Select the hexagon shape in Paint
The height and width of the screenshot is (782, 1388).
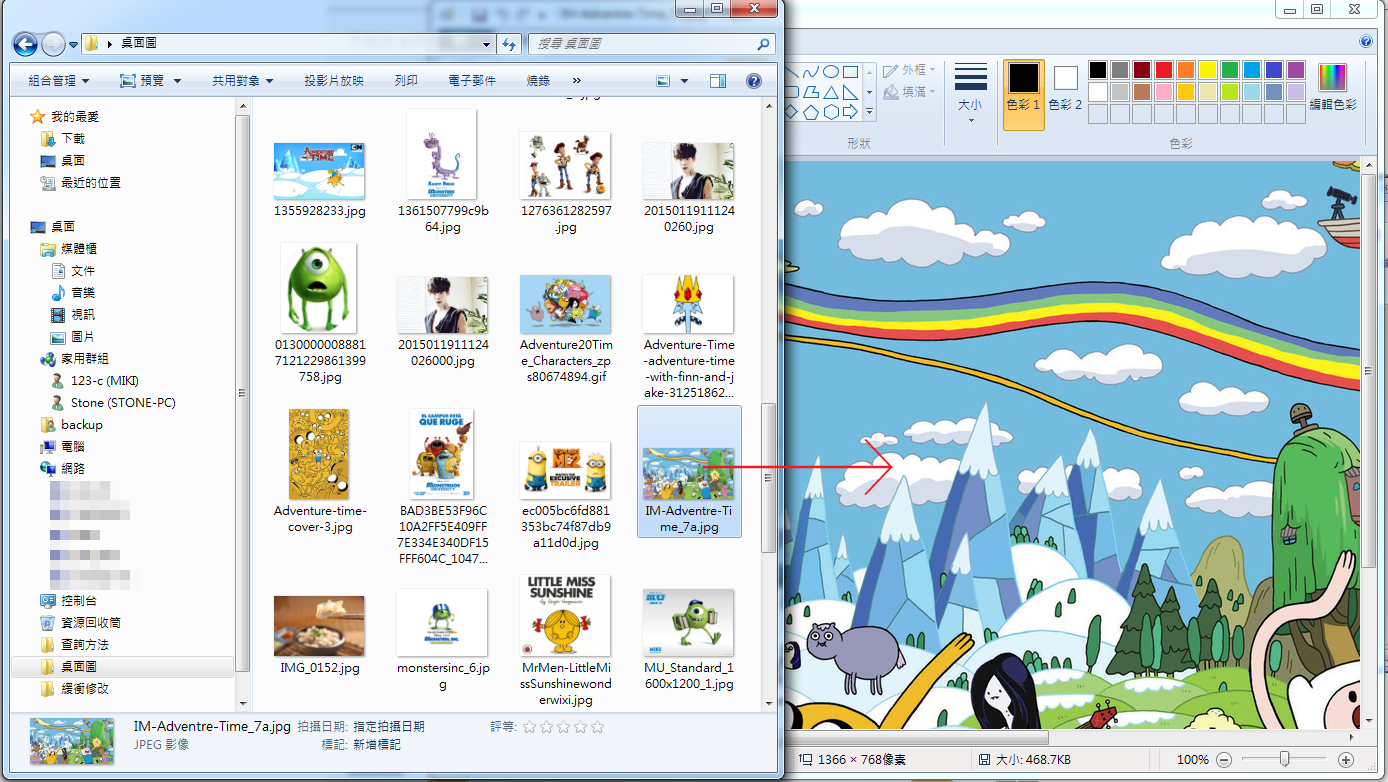[831, 111]
